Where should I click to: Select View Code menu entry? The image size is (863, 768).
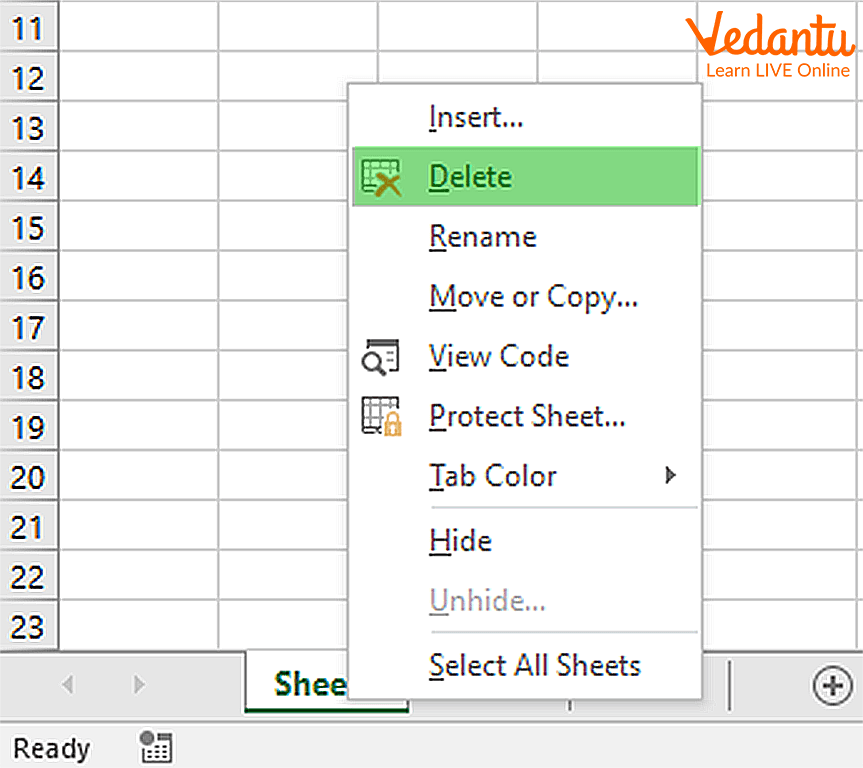click(499, 357)
